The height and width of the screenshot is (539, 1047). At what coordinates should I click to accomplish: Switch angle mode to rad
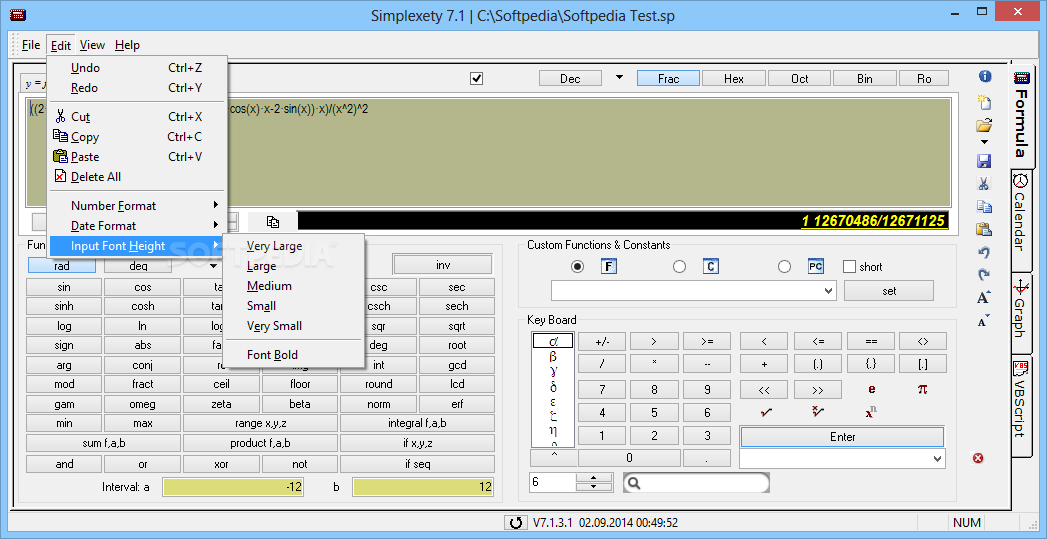click(62, 265)
